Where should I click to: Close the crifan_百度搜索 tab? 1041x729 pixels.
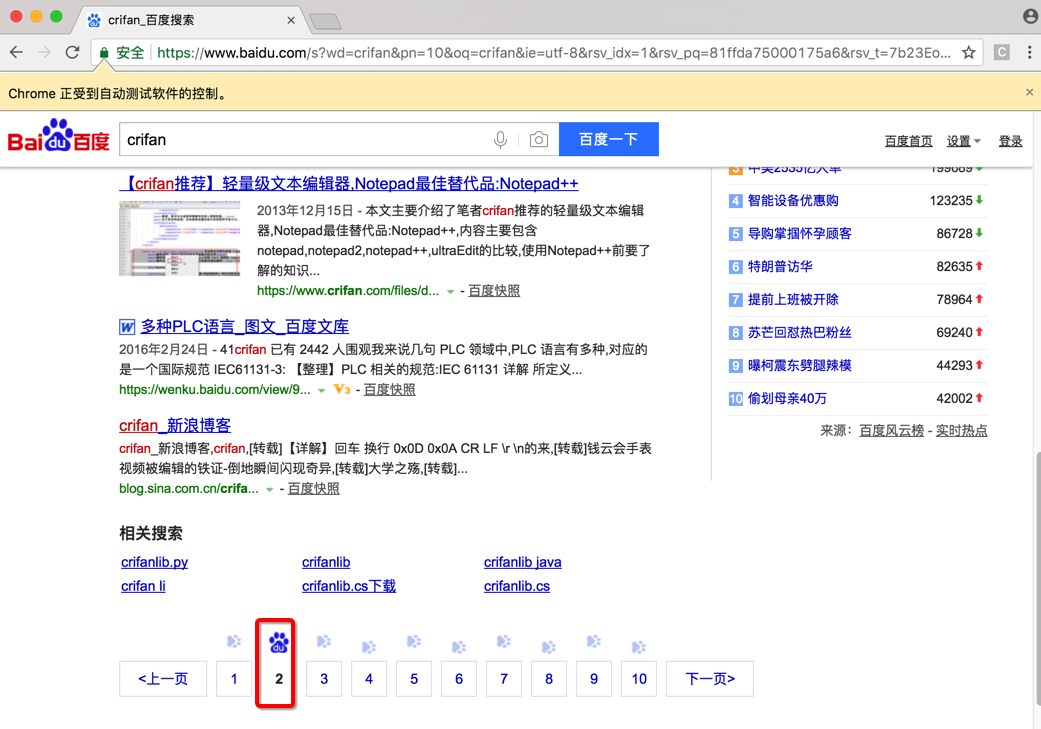click(291, 20)
